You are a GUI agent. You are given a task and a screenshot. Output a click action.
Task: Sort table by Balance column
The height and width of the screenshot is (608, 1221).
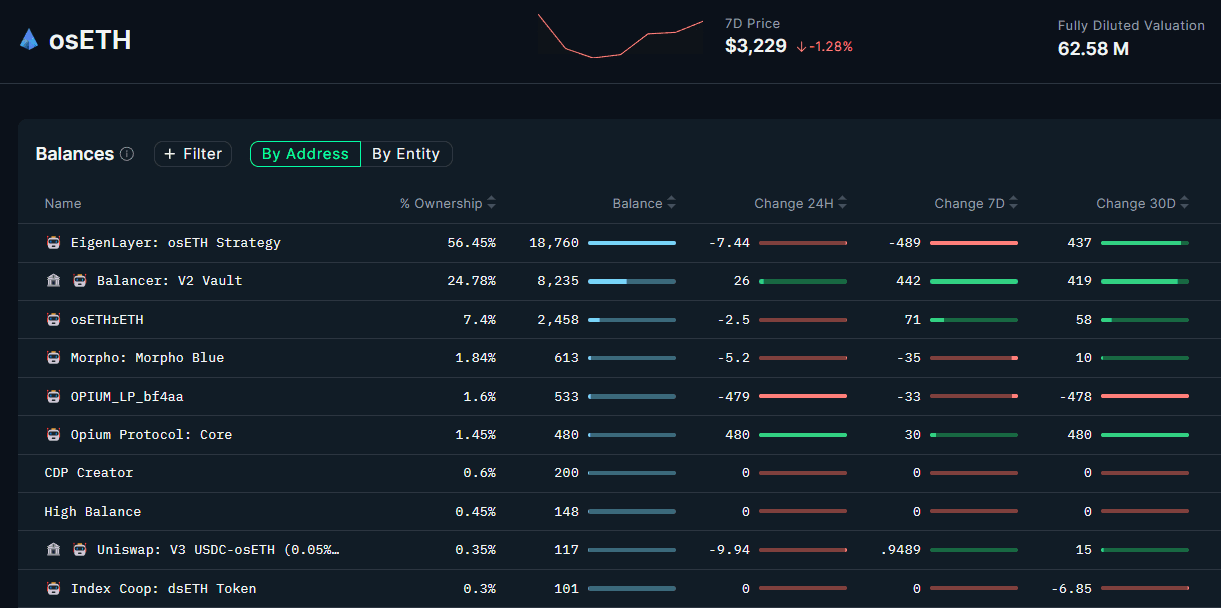click(x=671, y=204)
